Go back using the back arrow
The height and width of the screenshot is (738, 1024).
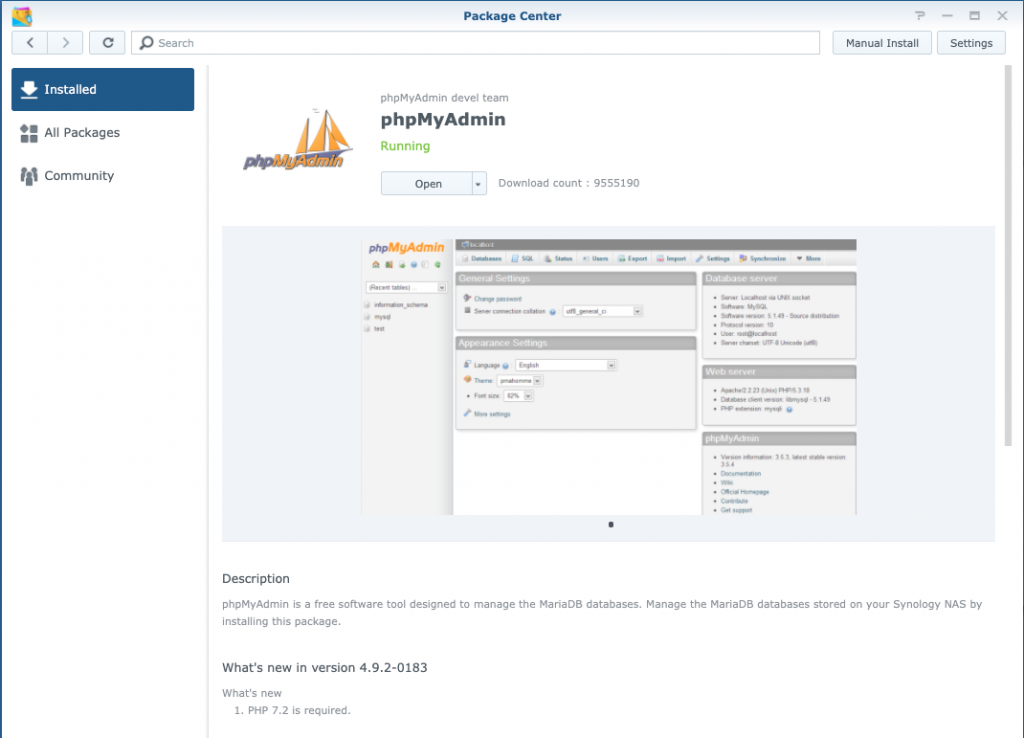tap(30, 43)
